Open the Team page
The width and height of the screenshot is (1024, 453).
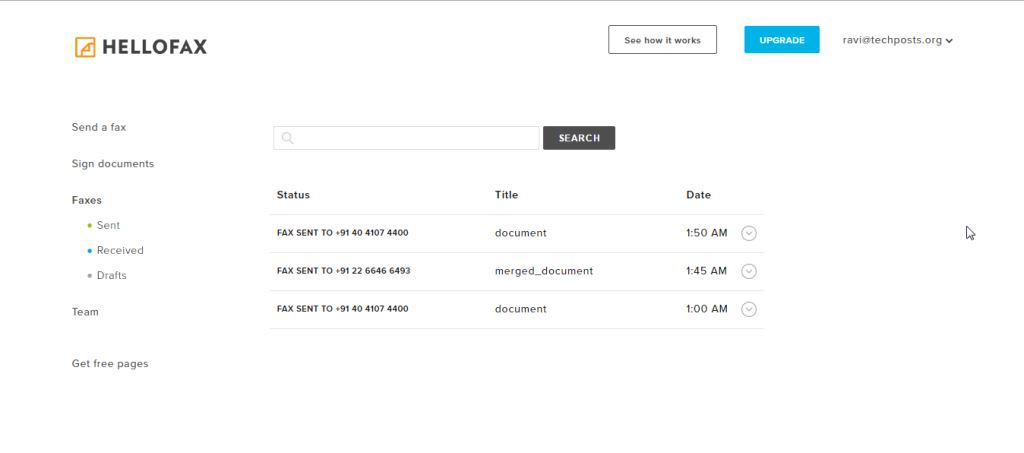(85, 312)
